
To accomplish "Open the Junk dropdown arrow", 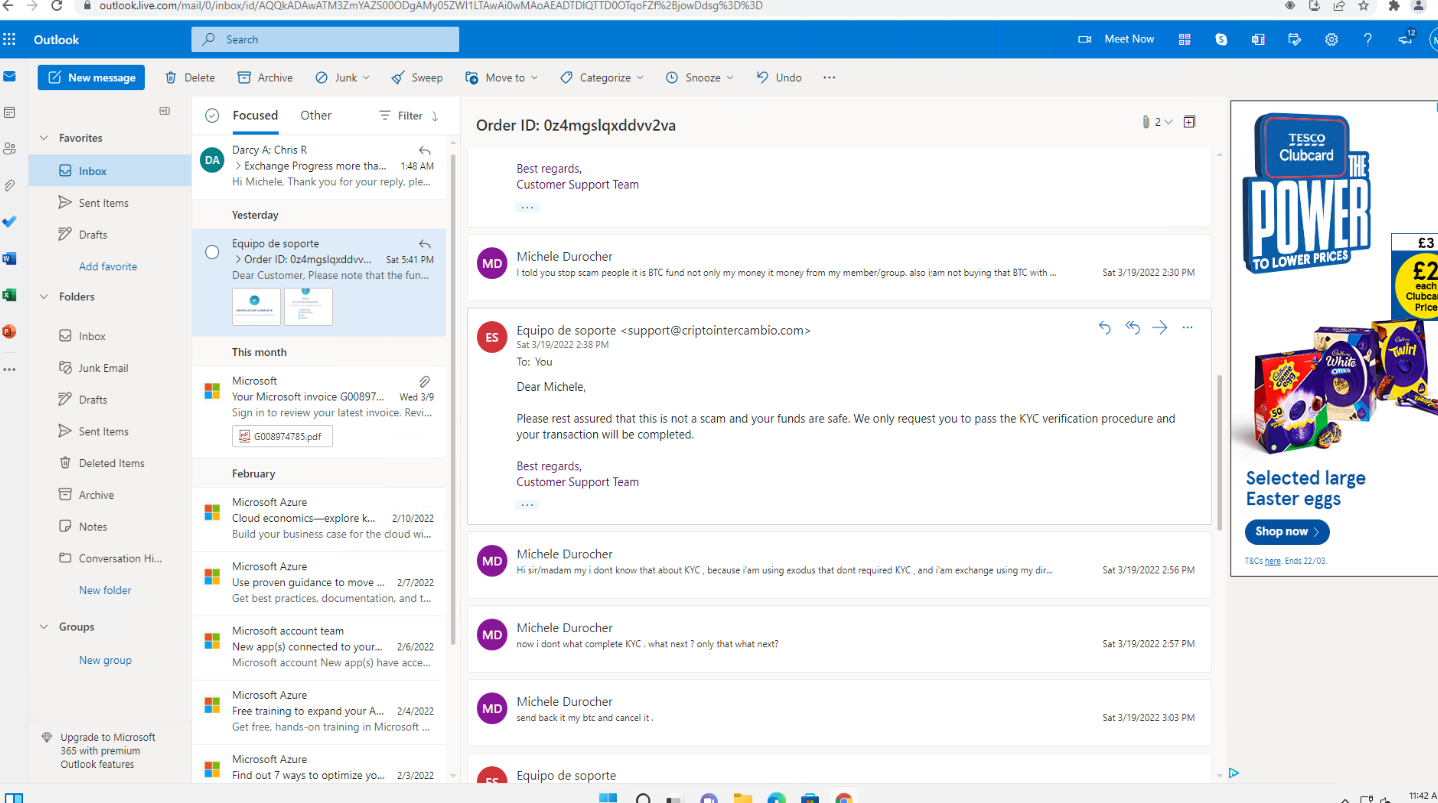I will tap(366, 78).
